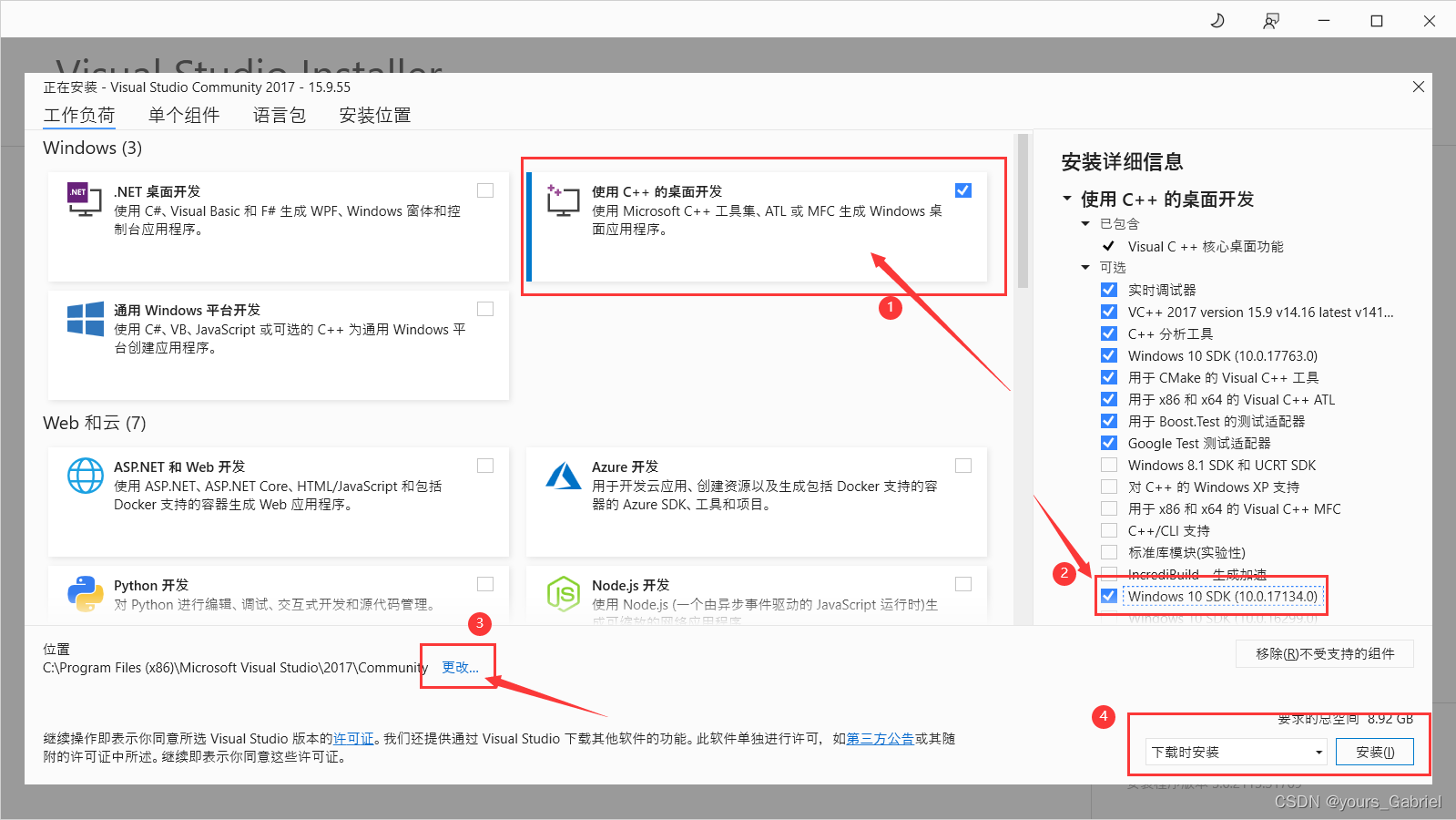The height and width of the screenshot is (820, 1456).
Task: Uncheck Windows 10 SDK (10.0.17134.0)
Action: pos(1109,596)
